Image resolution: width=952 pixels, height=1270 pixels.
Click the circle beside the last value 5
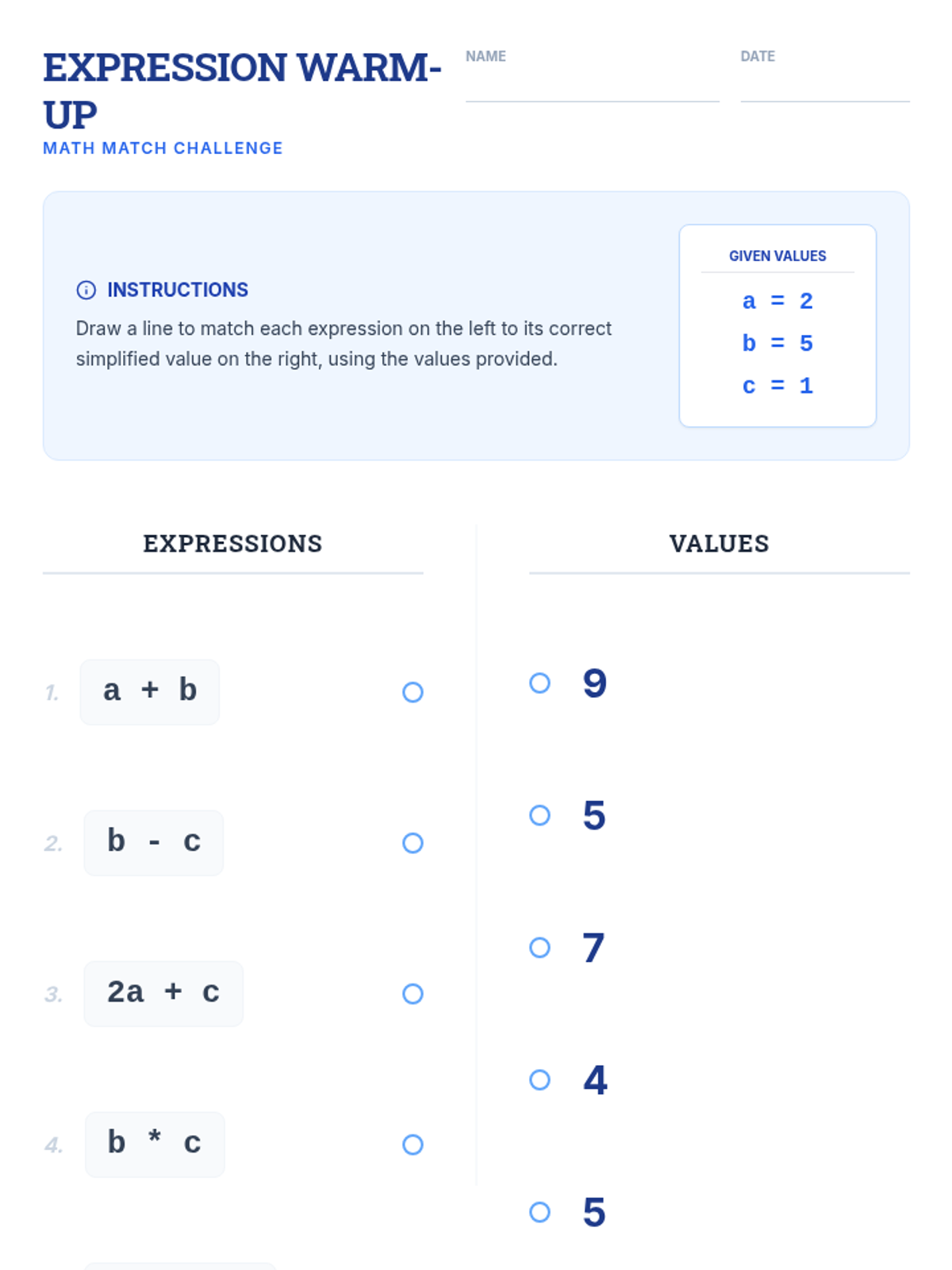pyautogui.click(x=539, y=1212)
